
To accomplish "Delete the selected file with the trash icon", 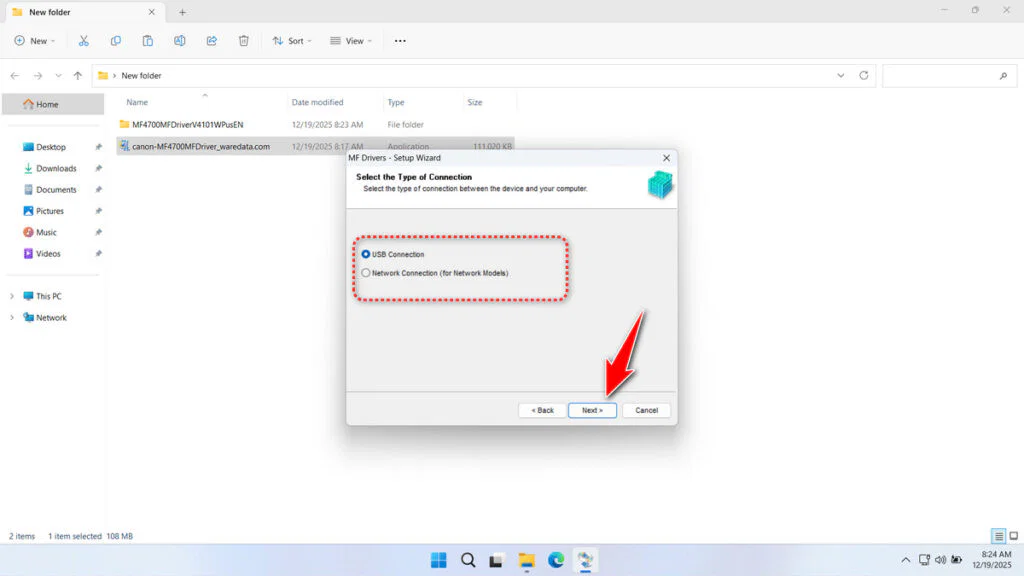I will 243,41.
